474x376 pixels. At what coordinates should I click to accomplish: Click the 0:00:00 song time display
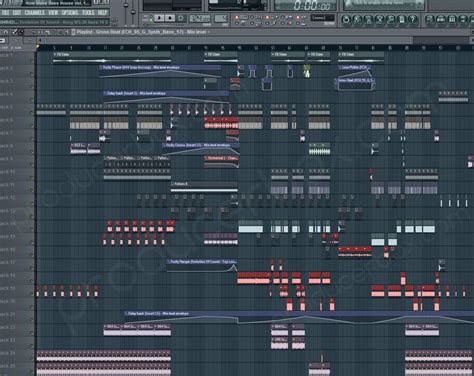pos(311,6)
